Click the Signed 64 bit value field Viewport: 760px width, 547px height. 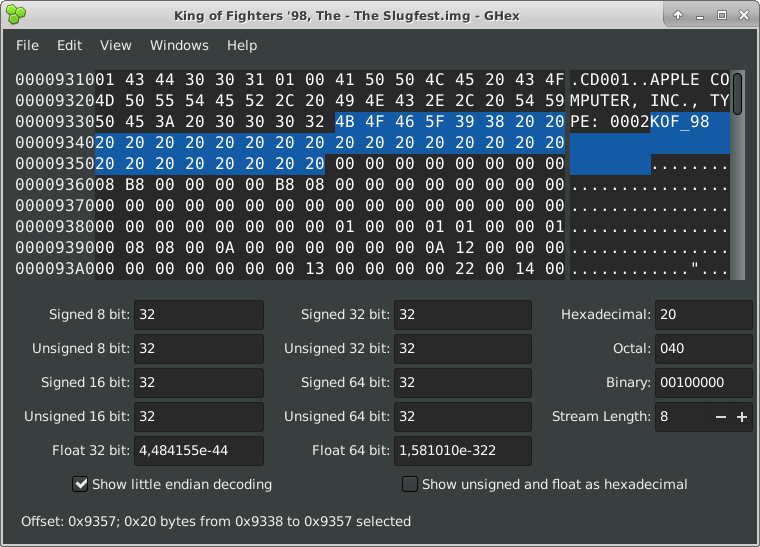pyautogui.click(x=462, y=383)
